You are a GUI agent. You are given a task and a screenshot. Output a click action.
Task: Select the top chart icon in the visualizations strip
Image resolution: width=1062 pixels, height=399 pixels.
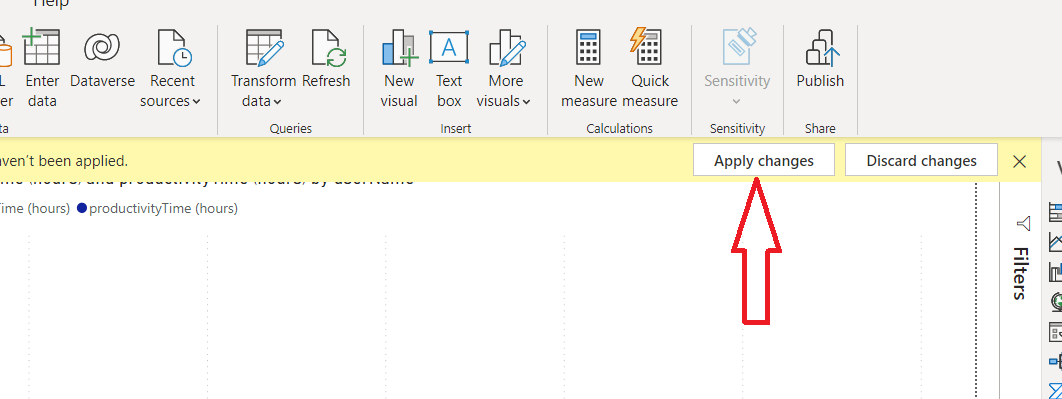click(1055, 212)
